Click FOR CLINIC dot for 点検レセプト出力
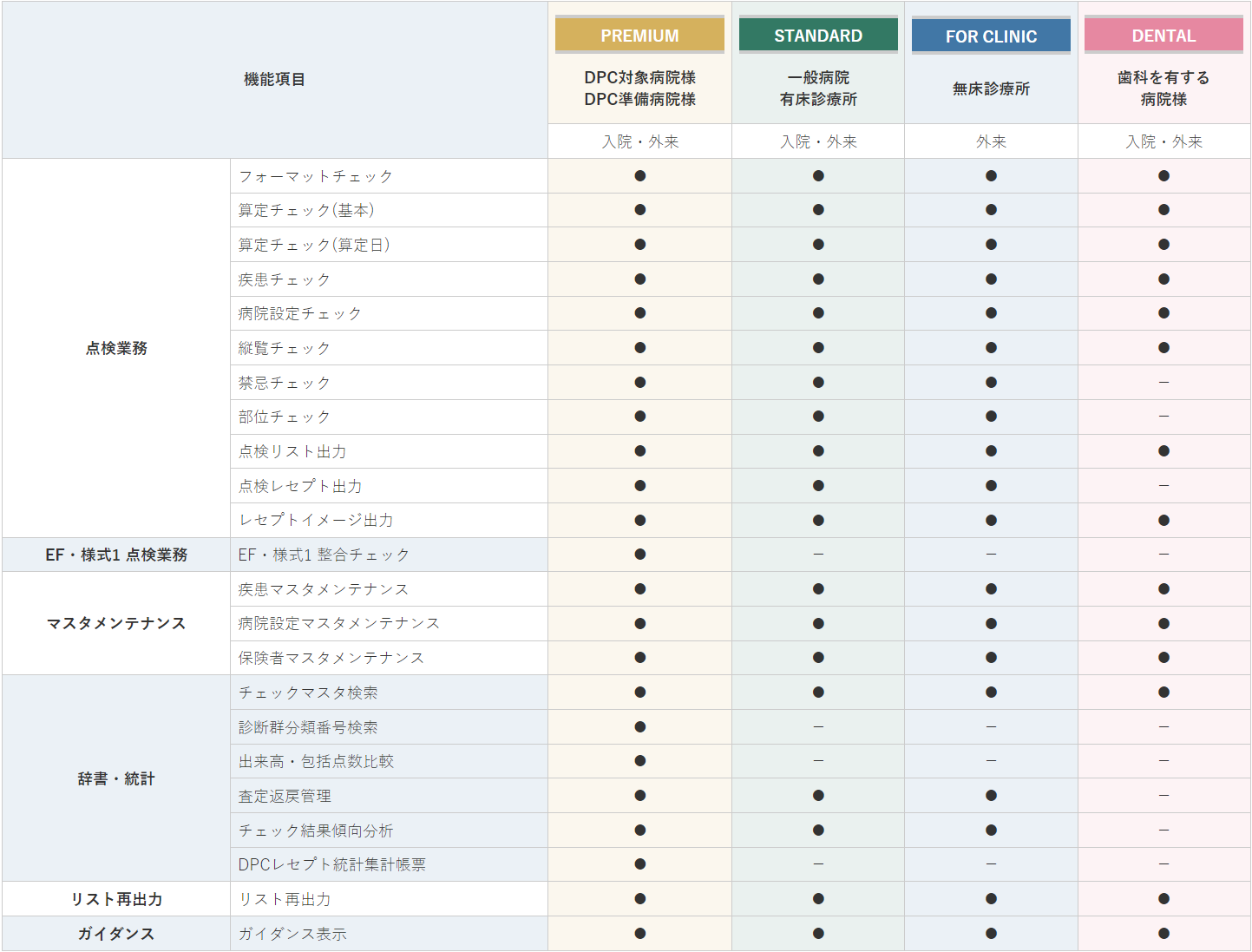The width and height of the screenshot is (1252, 952). point(991,486)
